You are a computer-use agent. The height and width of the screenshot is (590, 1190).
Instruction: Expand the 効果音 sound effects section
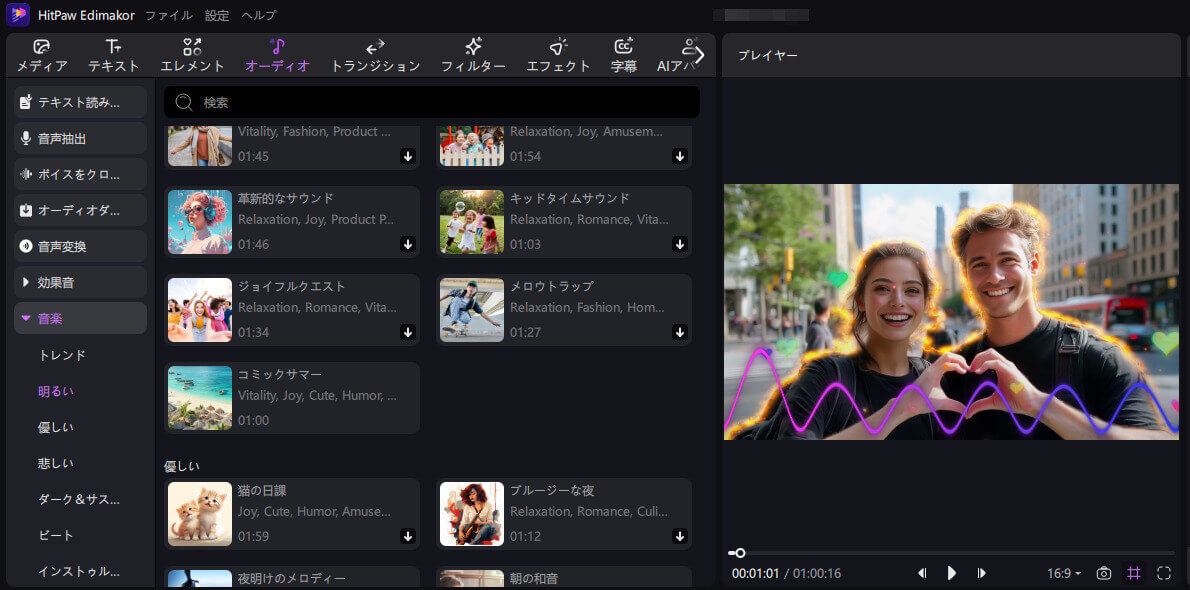point(80,282)
